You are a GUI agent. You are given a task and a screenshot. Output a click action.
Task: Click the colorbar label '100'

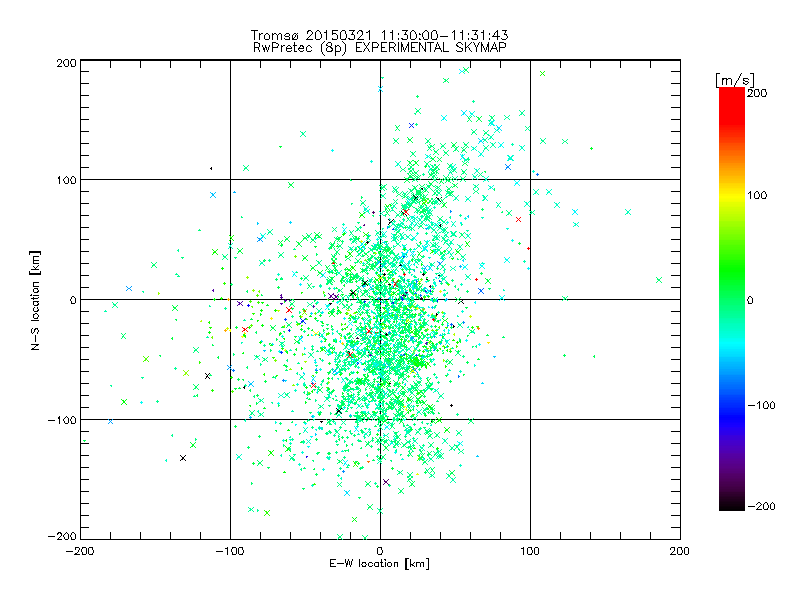click(x=757, y=195)
